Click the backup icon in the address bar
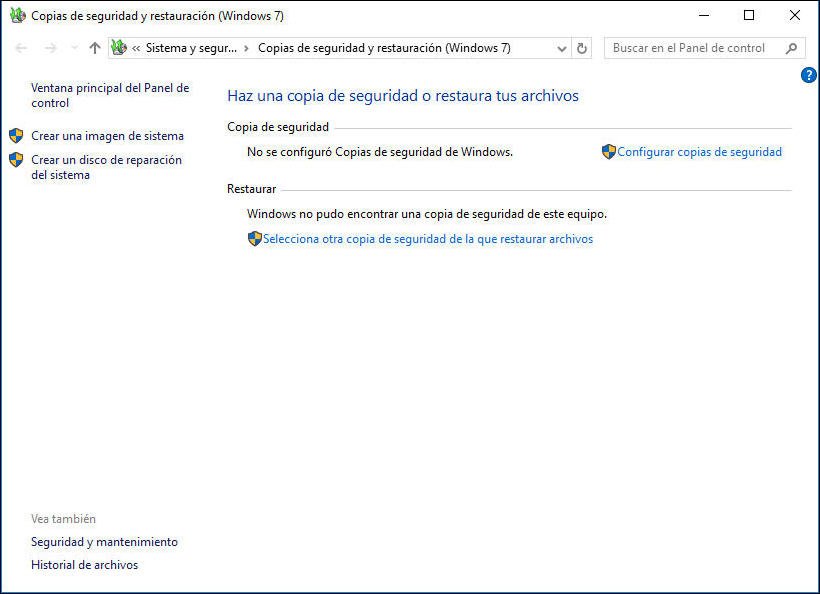The image size is (820, 594). pyautogui.click(x=119, y=48)
